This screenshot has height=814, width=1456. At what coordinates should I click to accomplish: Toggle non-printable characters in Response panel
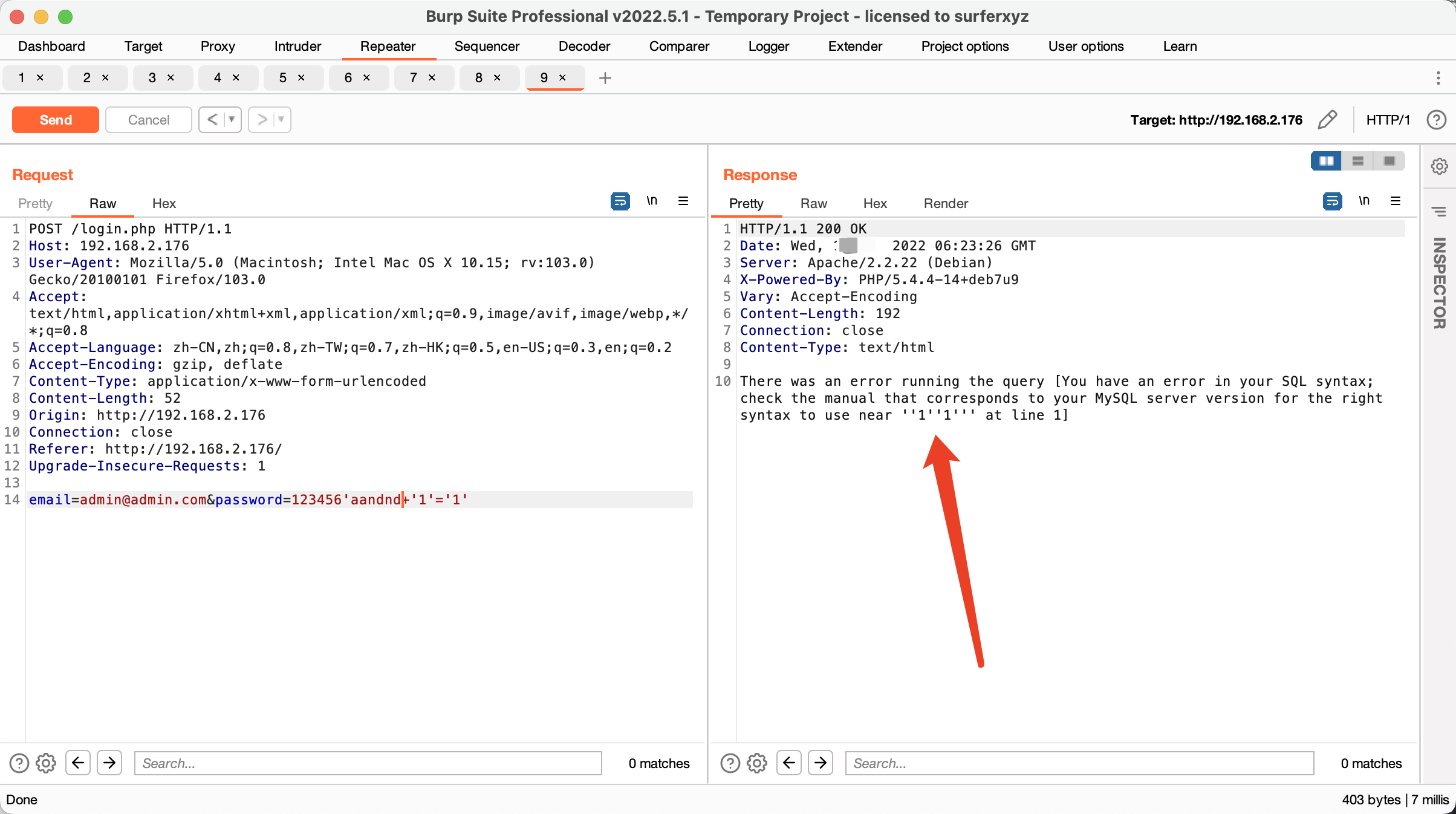pyautogui.click(x=1364, y=201)
